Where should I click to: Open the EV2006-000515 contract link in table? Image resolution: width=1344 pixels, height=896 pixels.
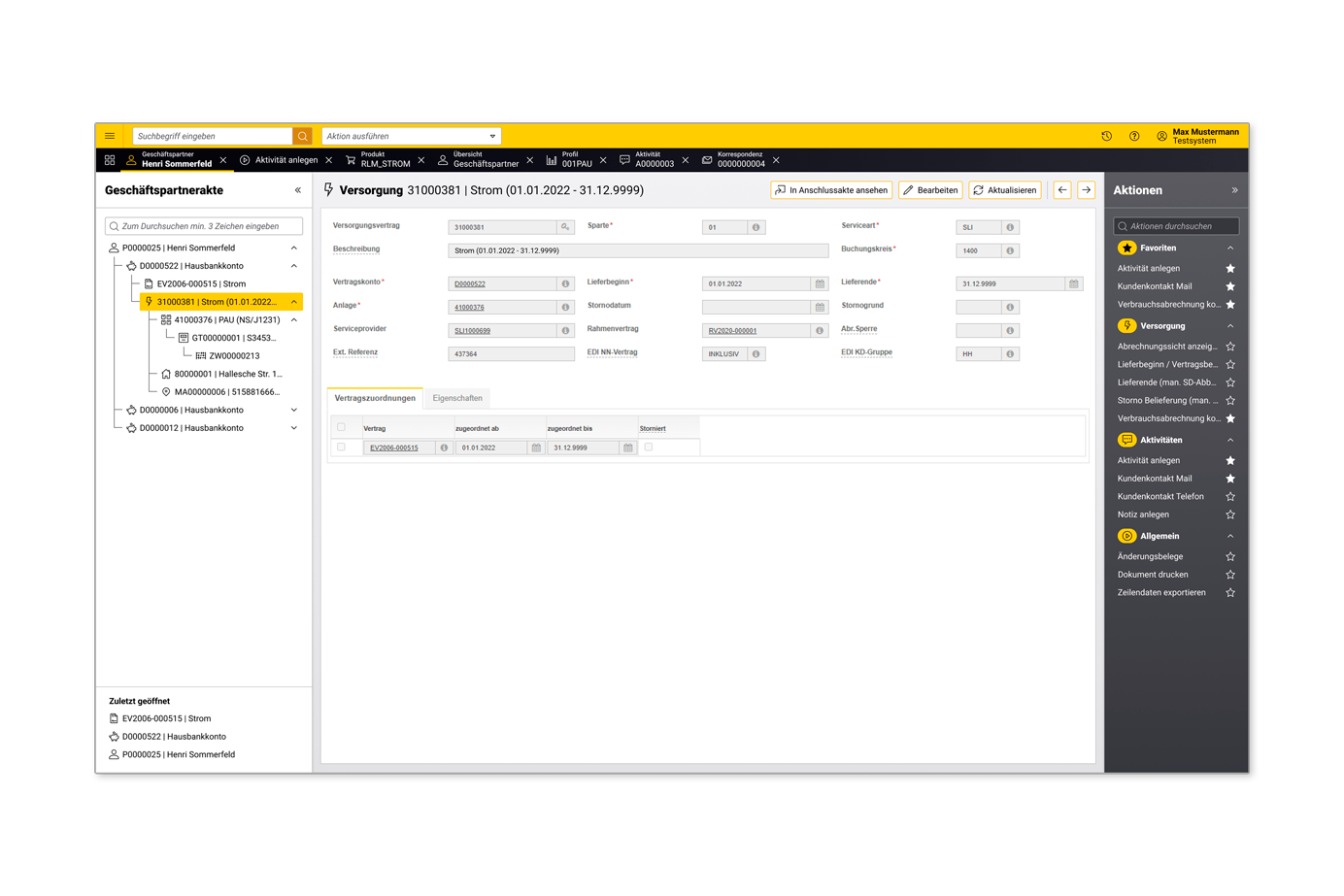393,448
